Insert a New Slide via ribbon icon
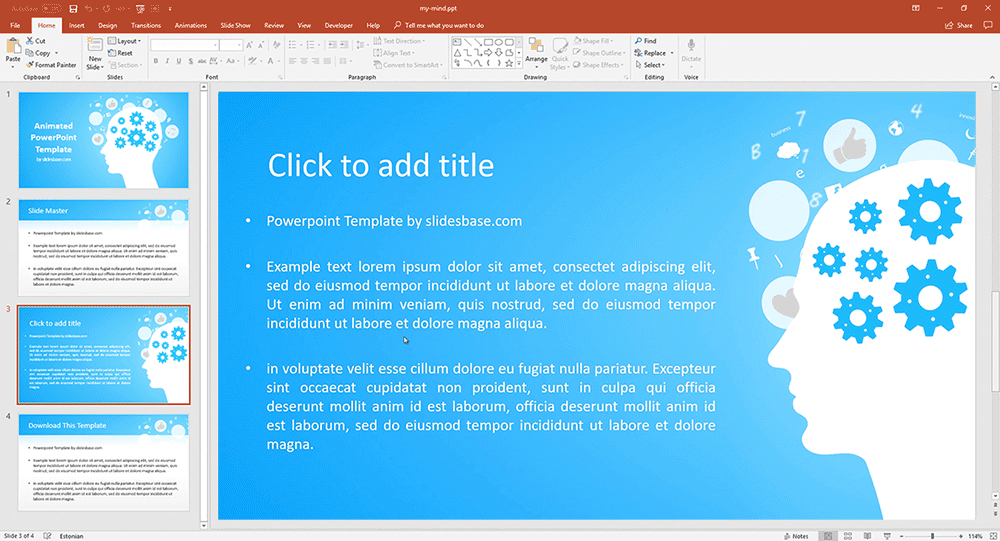Screen dimensions: 1000x541 [x=95, y=49]
